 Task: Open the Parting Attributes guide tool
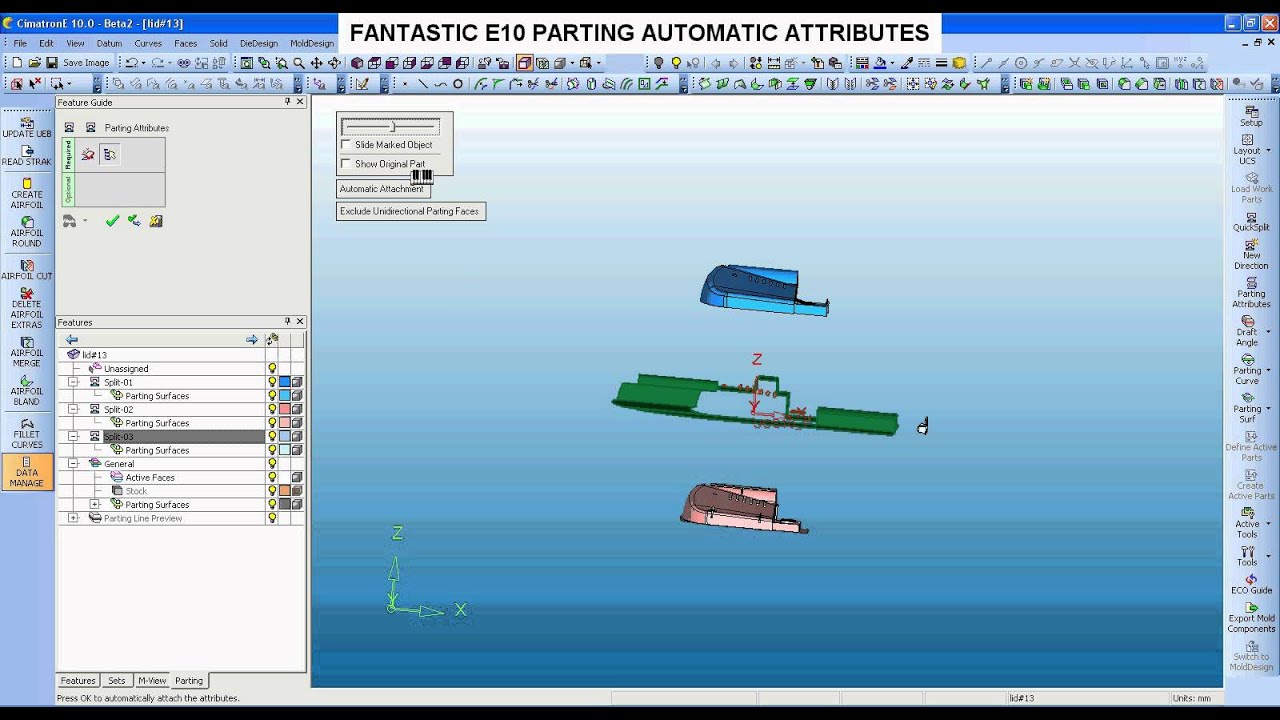(1251, 294)
